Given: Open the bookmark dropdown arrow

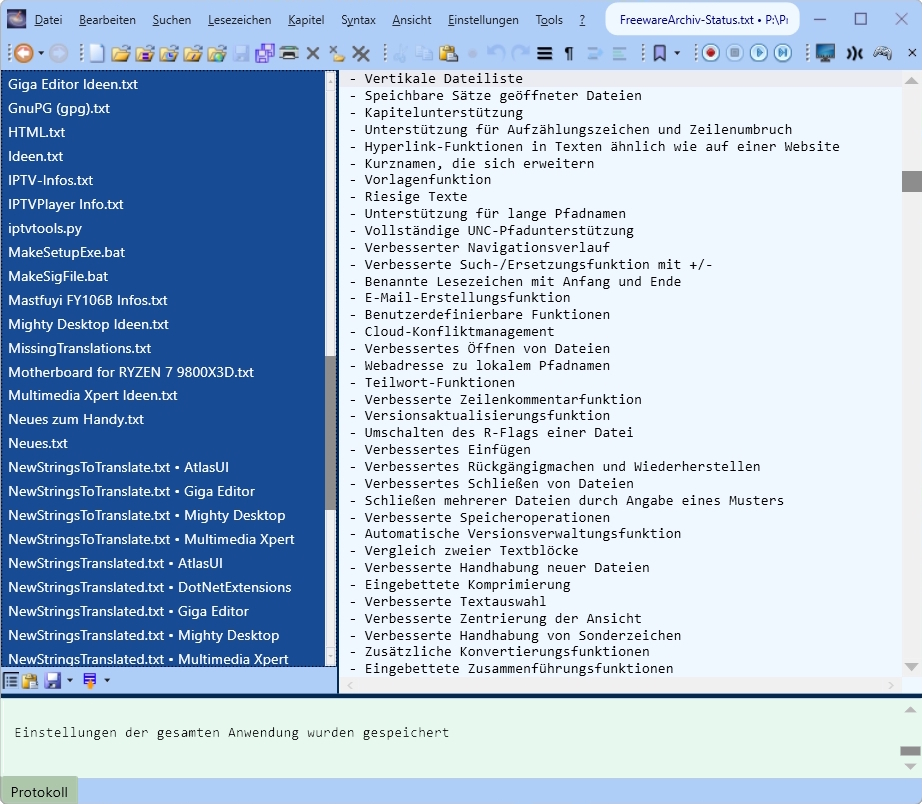Looking at the screenshot, I should point(677,53).
